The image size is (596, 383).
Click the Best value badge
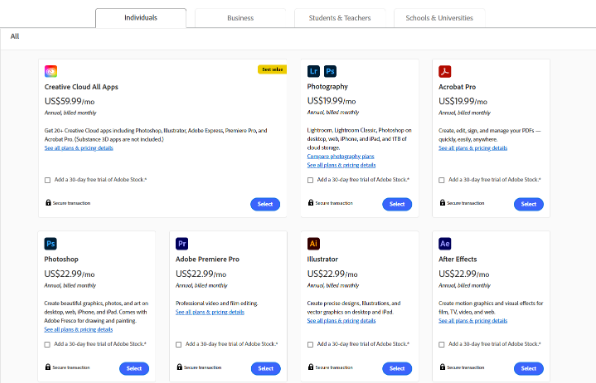273,70
